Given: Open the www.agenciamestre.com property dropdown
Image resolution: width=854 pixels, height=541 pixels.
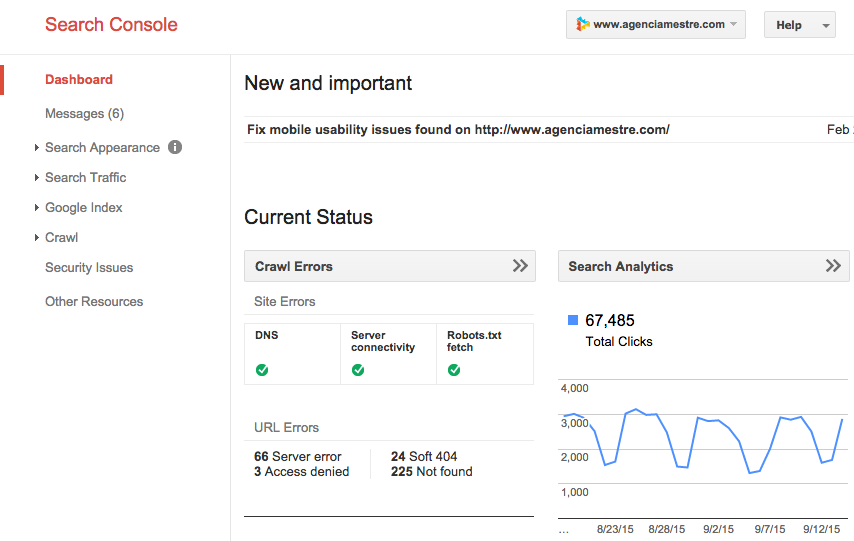Looking at the screenshot, I should point(656,25).
